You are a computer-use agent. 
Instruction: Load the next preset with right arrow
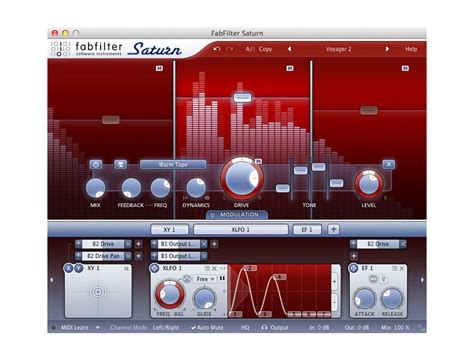pyautogui.click(x=387, y=49)
